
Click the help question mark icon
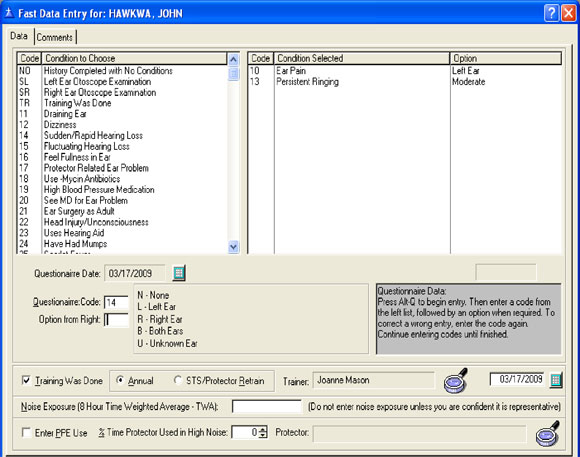point(551,13)
